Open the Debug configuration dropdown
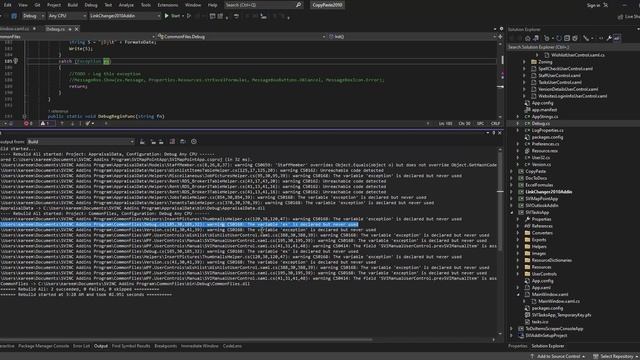 (32, 16)
